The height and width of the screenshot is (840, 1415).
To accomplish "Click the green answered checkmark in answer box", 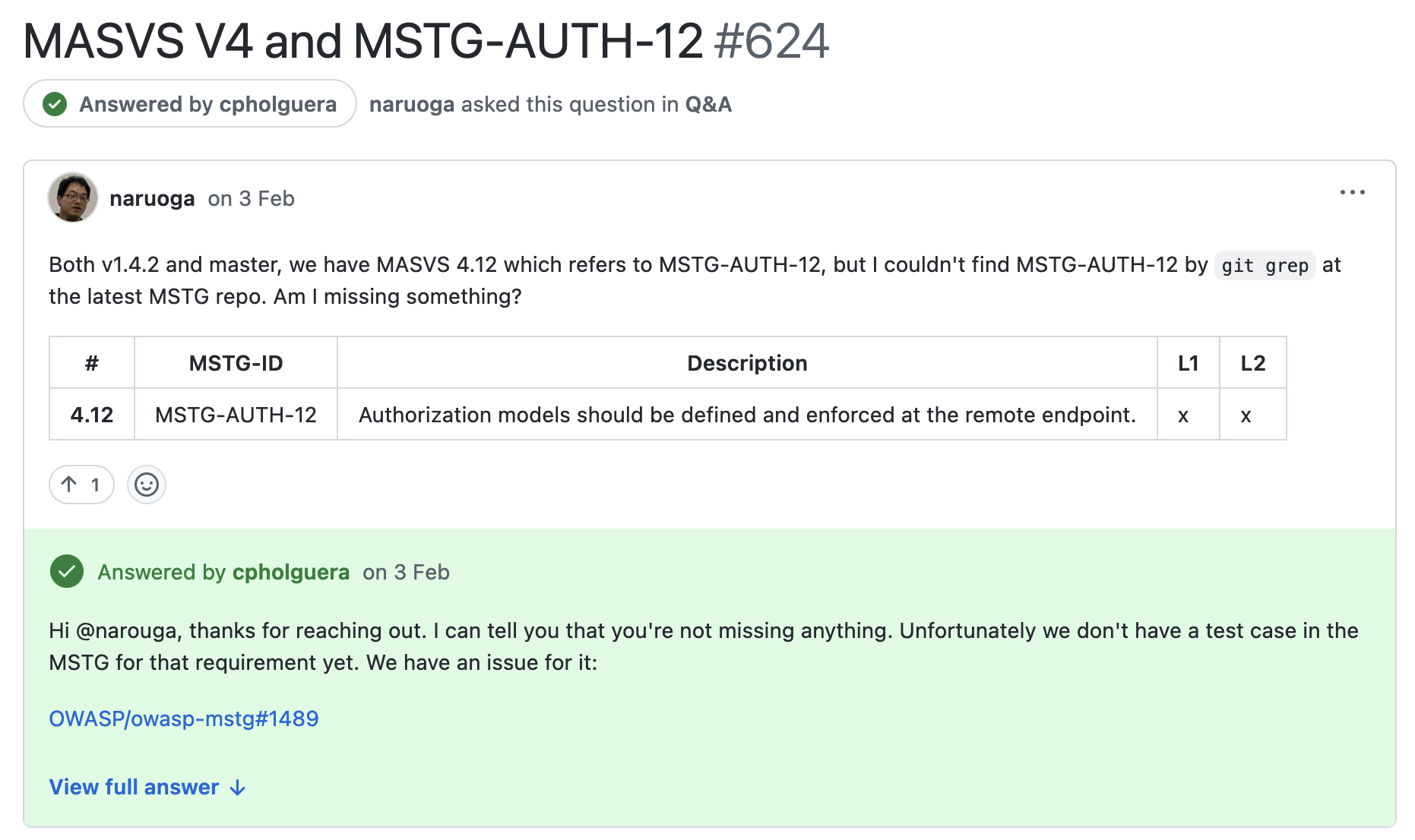I will (x=67, y=572).
